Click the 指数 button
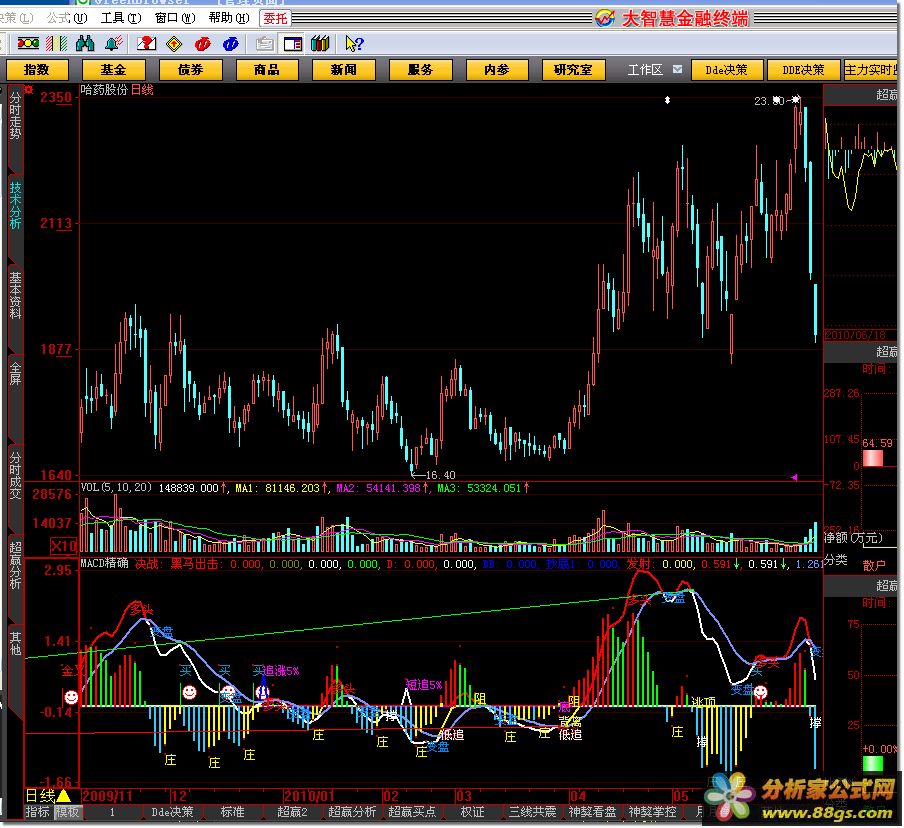Screen dimensions: 904x828 pyautogui.click(x=37, y=70)
